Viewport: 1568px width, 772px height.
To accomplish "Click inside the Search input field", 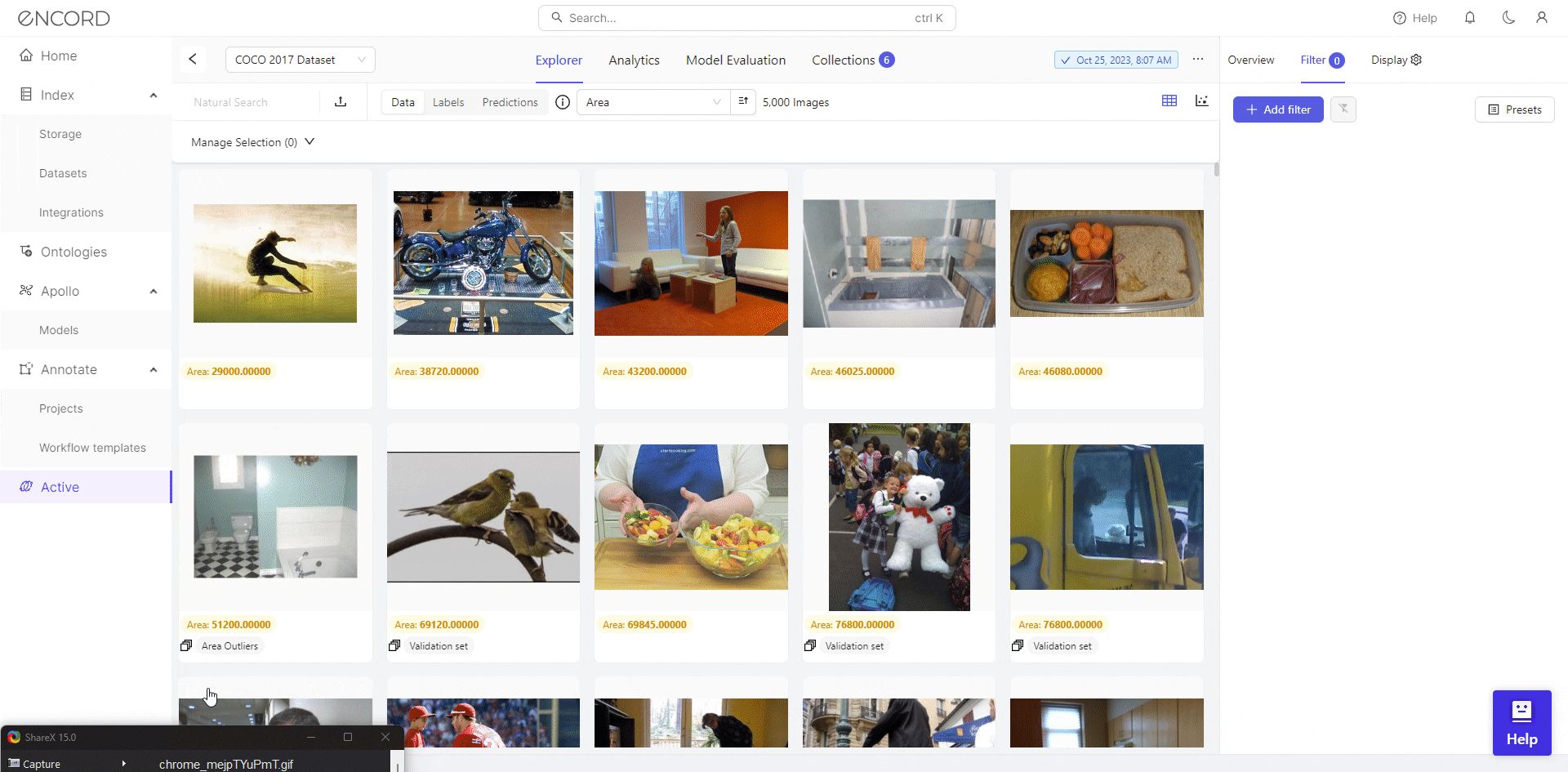I will pos(746,17).
